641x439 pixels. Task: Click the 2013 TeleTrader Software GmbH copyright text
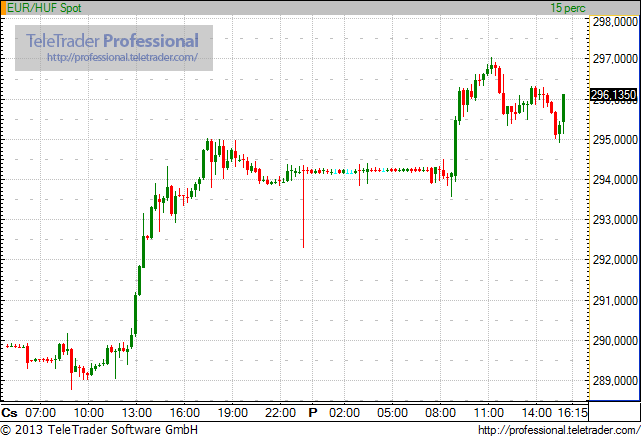coord(99,430)
